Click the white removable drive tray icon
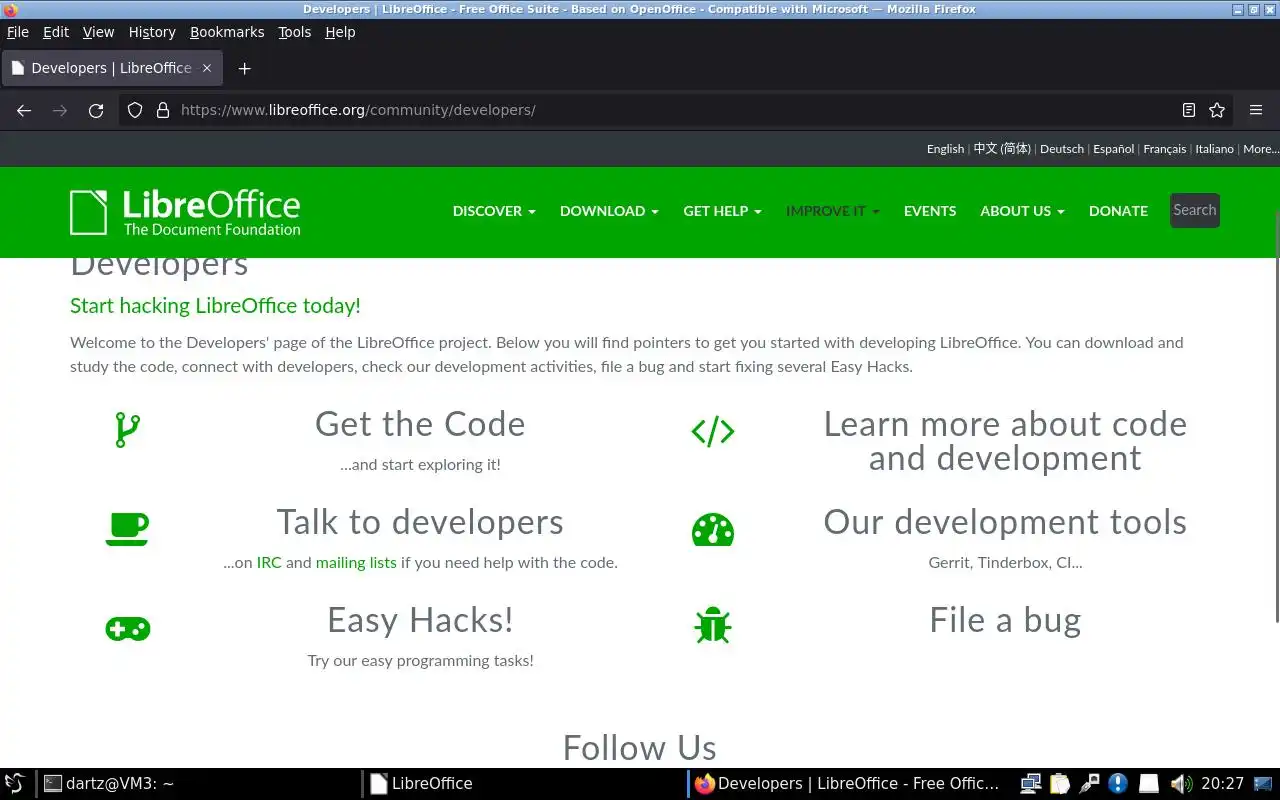Screen dimensions: 1280x800 pyautogui.click(x=1149, y=783)
